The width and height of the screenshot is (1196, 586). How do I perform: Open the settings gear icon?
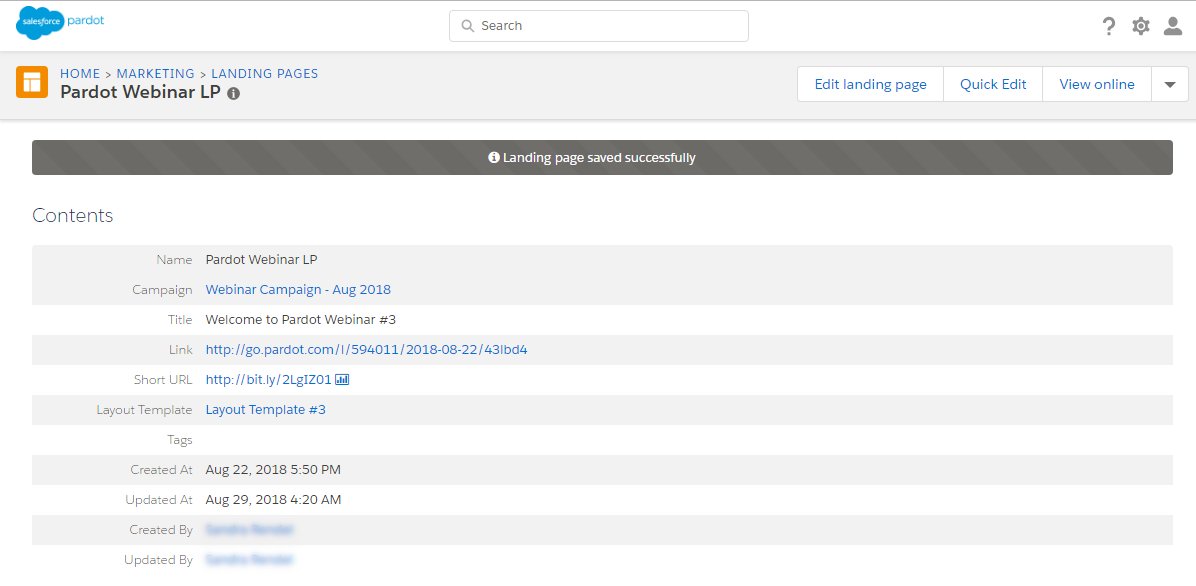(x=1140, y=26)
